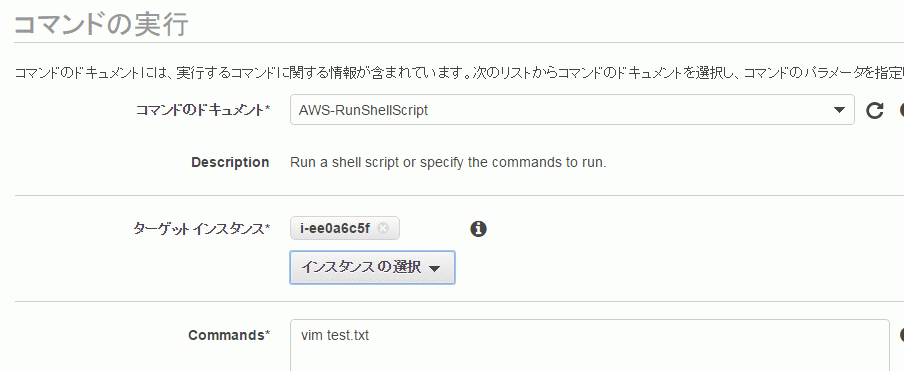Click the selected AWS-RunShellScript text
This screenshot has height=371, width=904.
coord(363,110)
